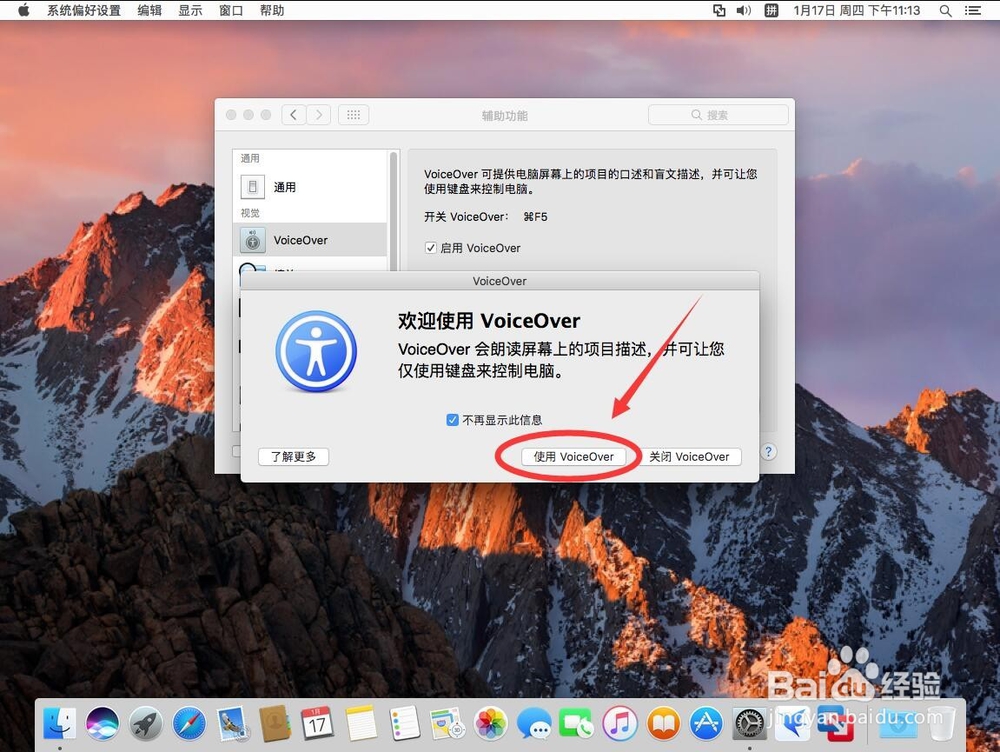
Task: Open the Apple menu
Action: pyautogui.click(x=23, y=10)
